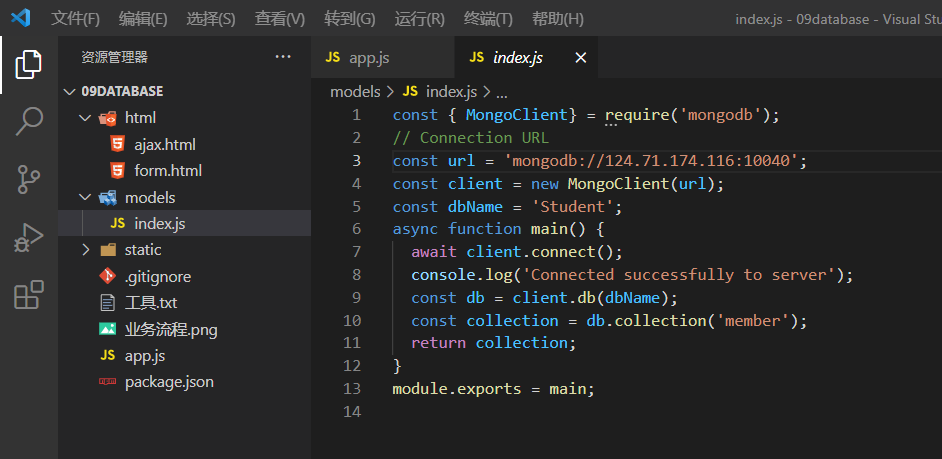Click the 'Student' string on line 5
This screenshot has height=459, width=942.
pos(573,207)
